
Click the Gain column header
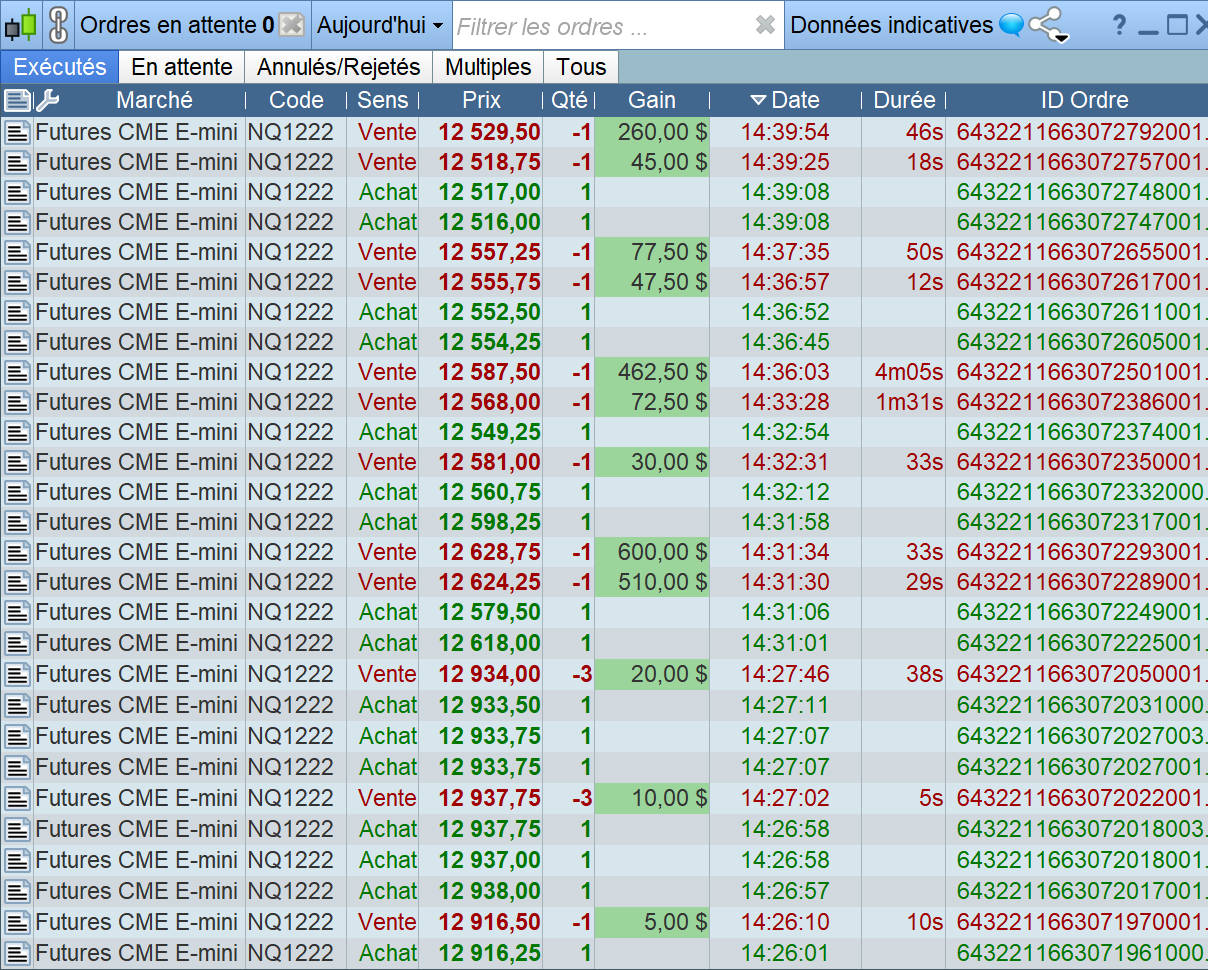point(652,100)
